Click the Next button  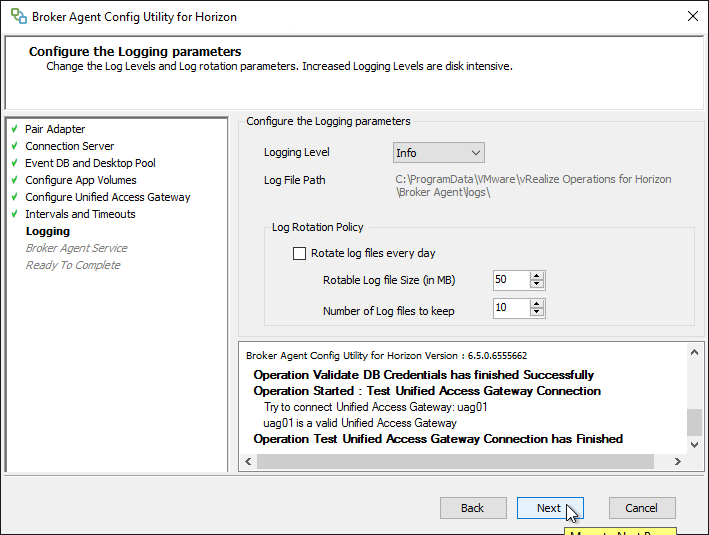click(550, 508)
